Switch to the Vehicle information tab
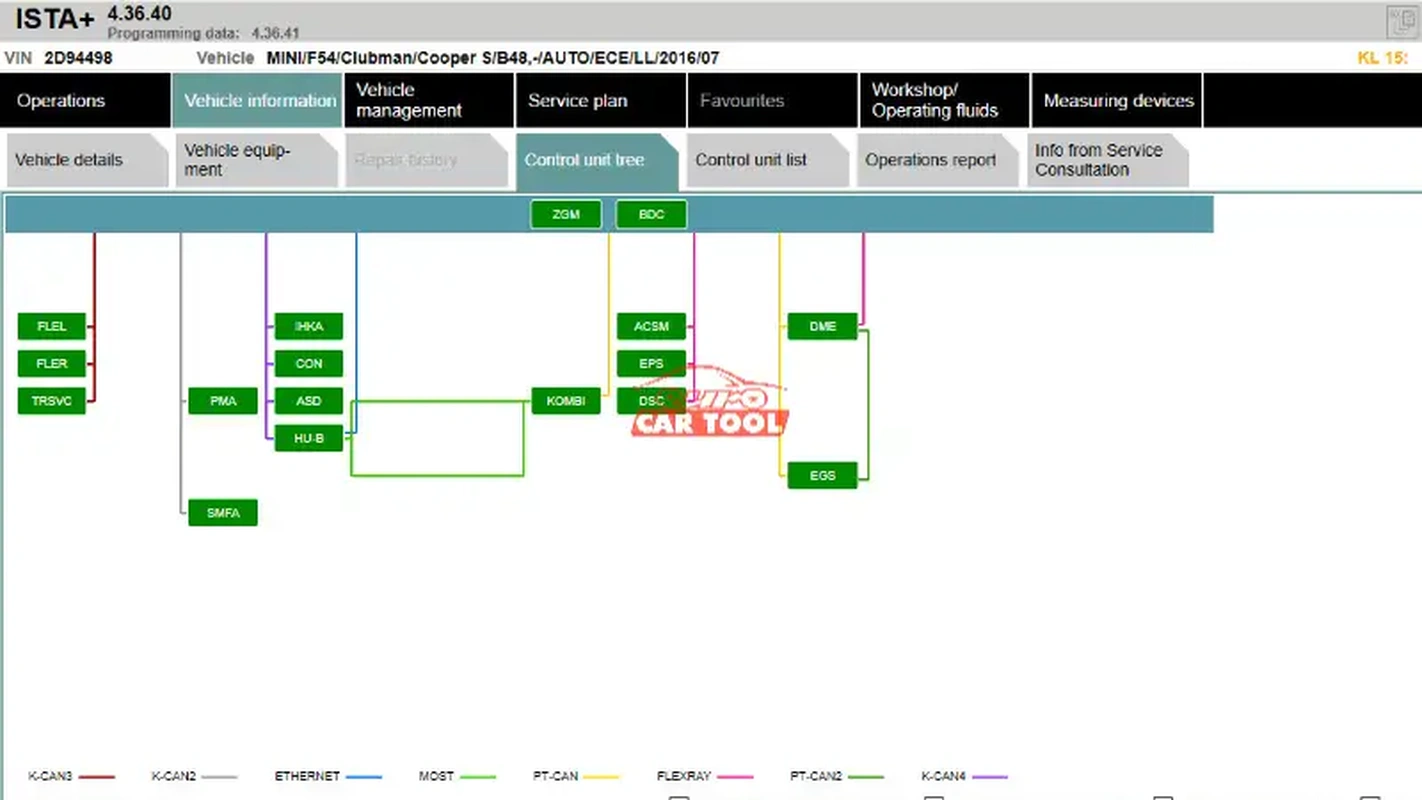The height and width of the screenshot is (800, 1422). coord(257,100)
